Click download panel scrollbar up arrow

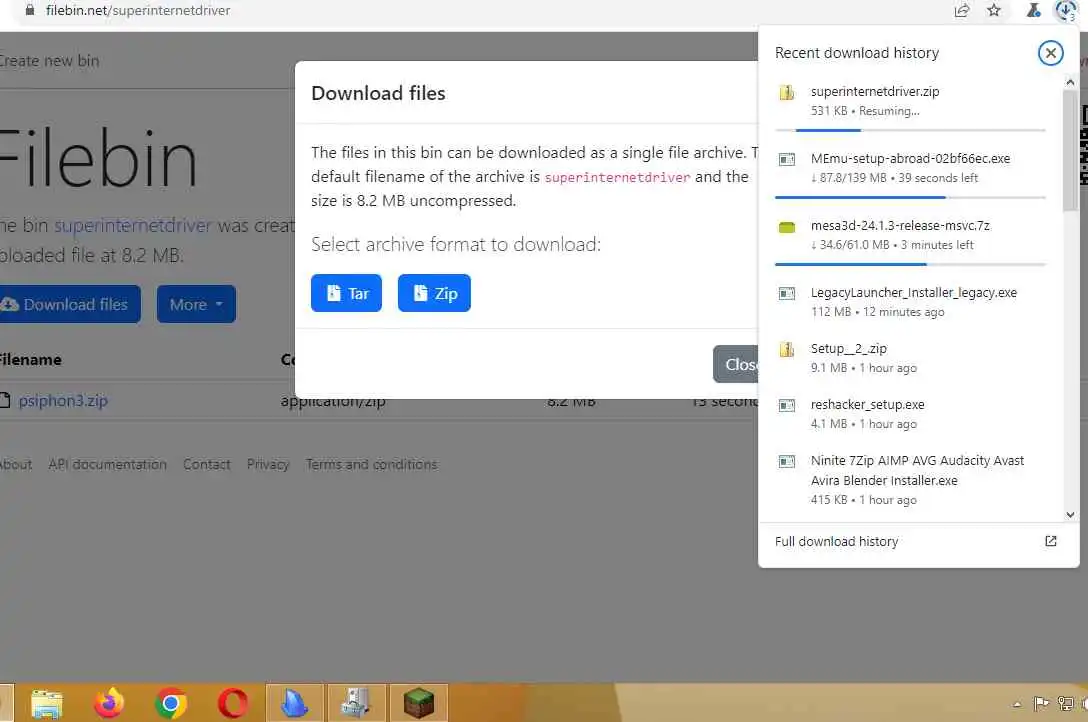pyautogui.click(x=1070, y=83)
